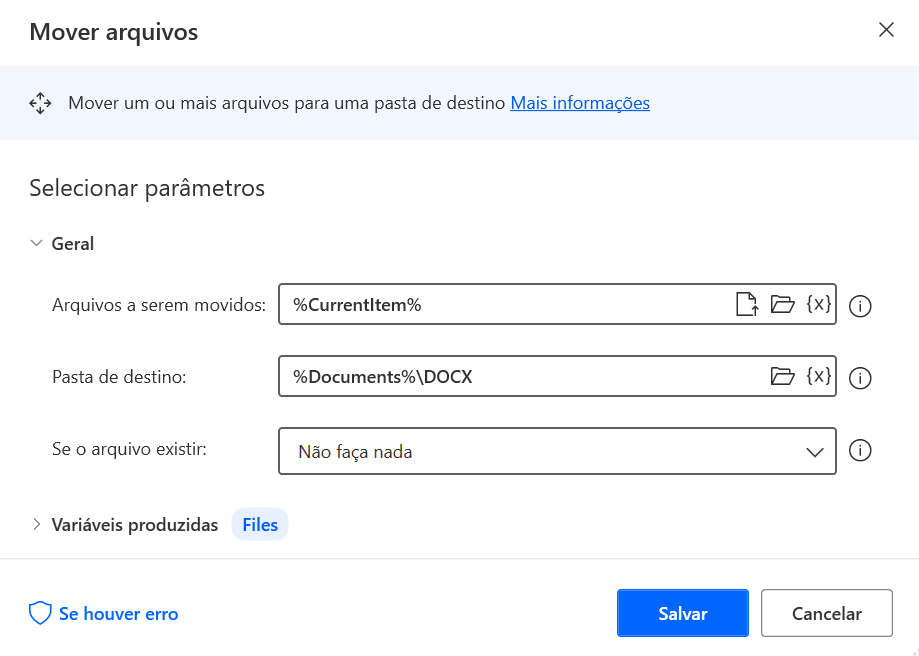Screen dimensions: 919x656
Task: Open the Mais informações link
Action: click(x=580, y=102)
